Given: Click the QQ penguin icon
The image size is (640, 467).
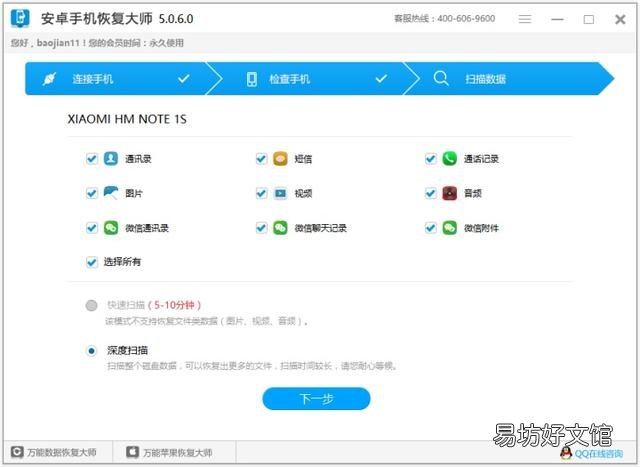Looking at the screenshot, I should click(x=566, y=453).
